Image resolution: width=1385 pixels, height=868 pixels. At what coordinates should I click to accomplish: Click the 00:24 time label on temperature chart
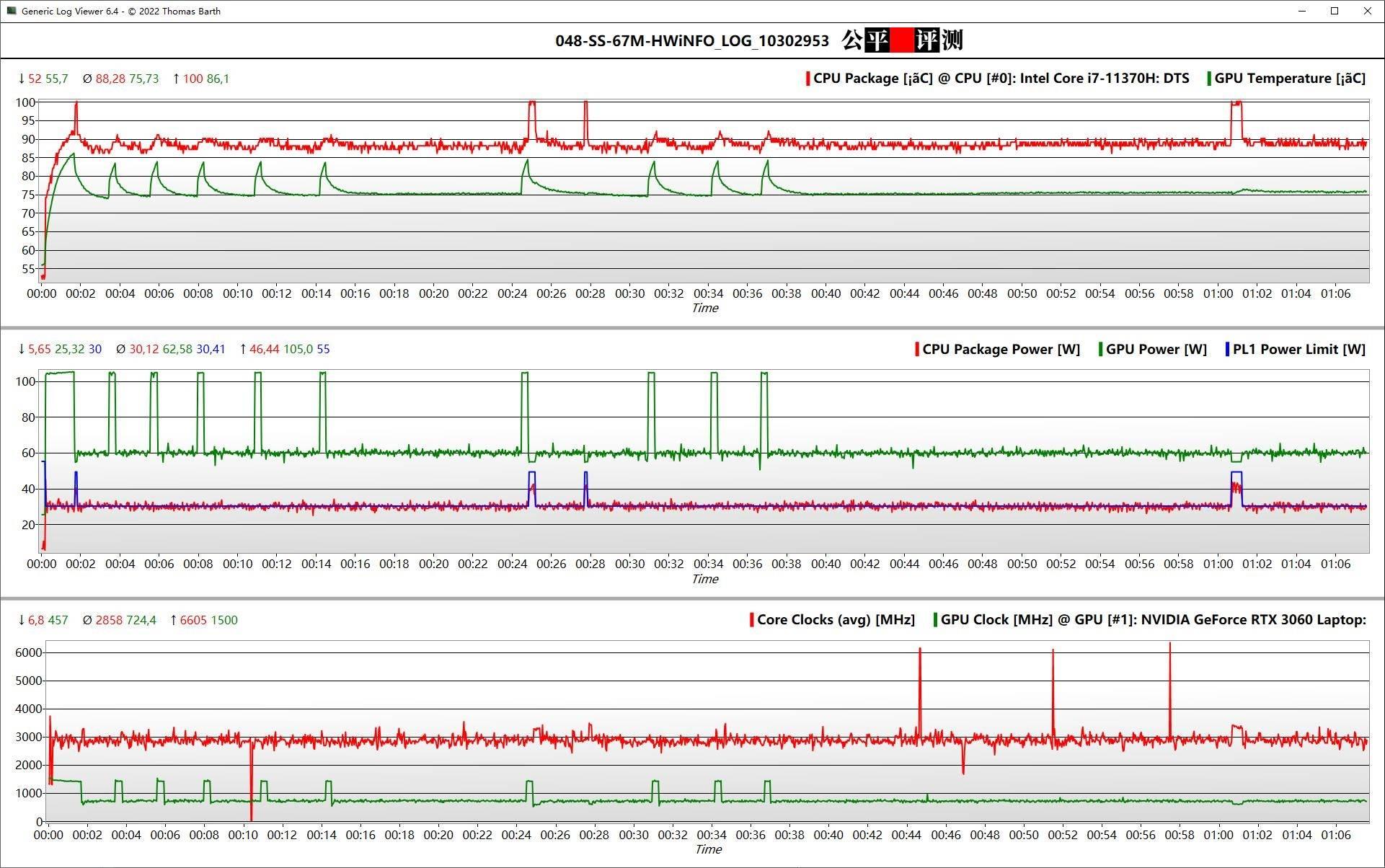pos(513,294)
